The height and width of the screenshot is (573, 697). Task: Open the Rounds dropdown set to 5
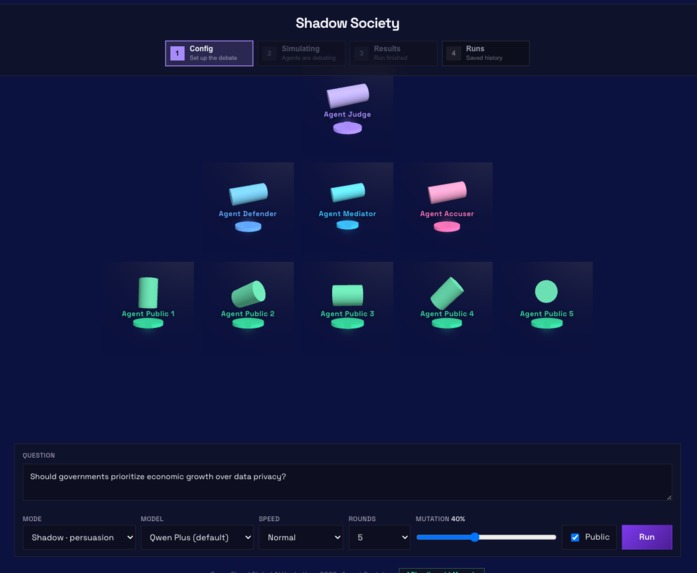[379, 537]
